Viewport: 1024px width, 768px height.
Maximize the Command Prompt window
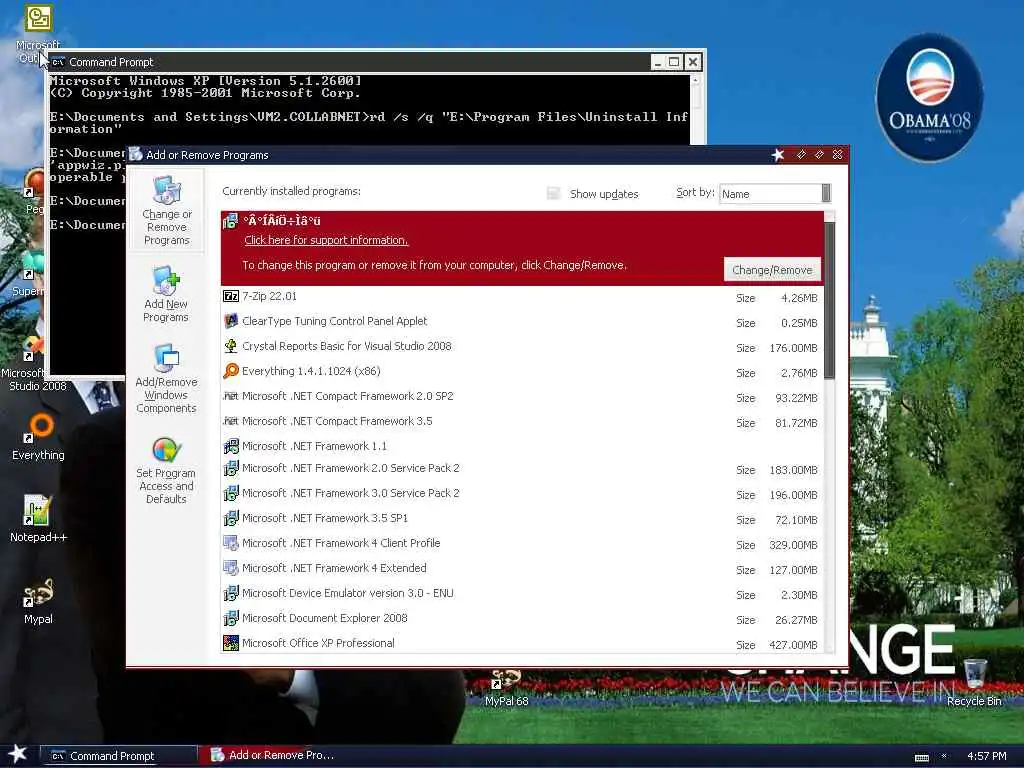pos(675,62)
